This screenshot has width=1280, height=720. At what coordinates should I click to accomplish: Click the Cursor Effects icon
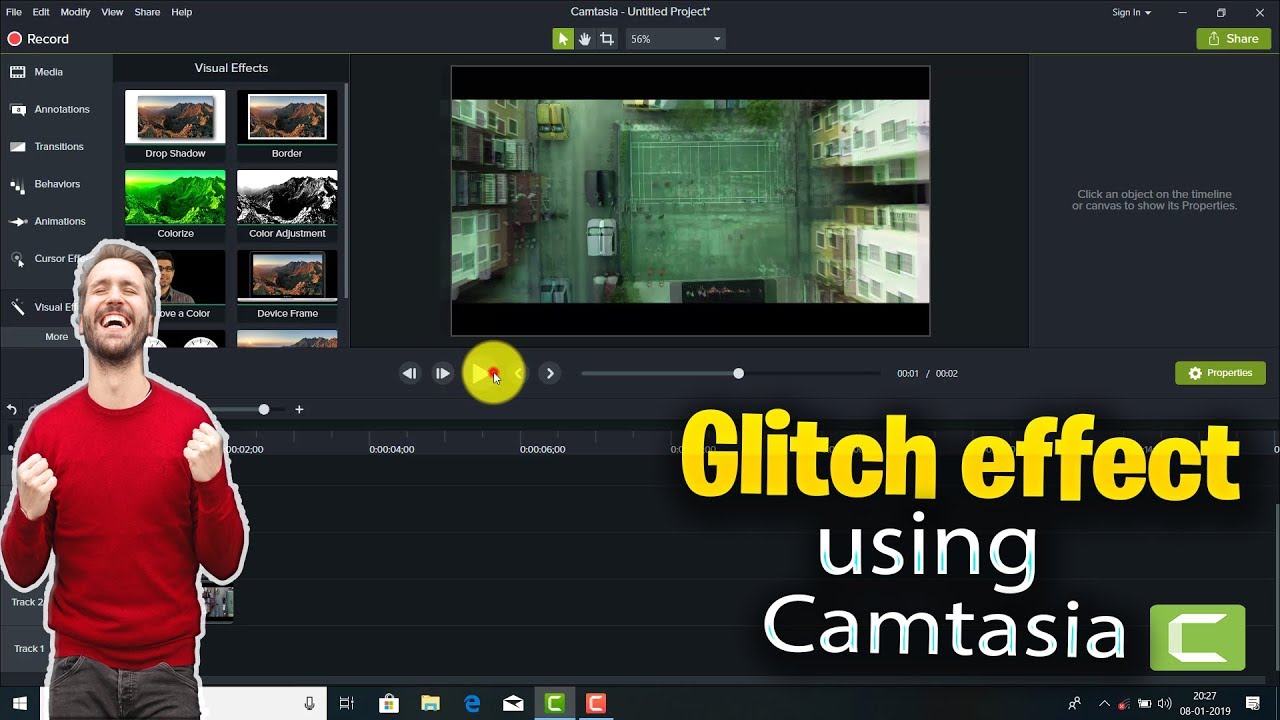click(x=17, y=259)
